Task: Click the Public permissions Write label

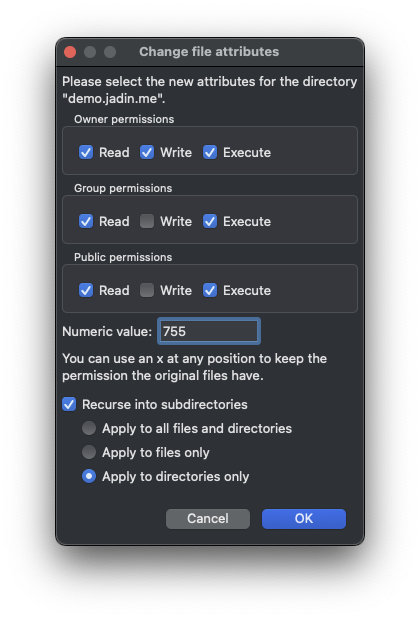Action: tap(176, 291)
